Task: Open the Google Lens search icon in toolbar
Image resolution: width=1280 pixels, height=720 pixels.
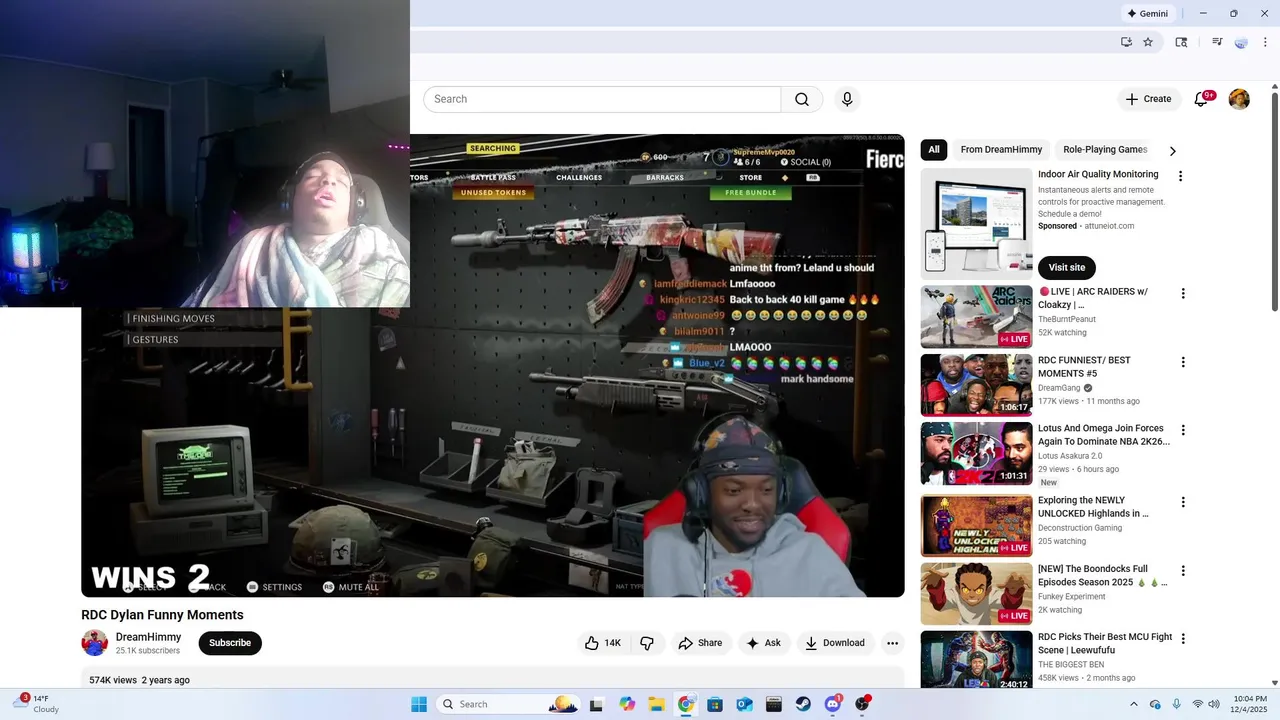Action: click(1181, 42)
